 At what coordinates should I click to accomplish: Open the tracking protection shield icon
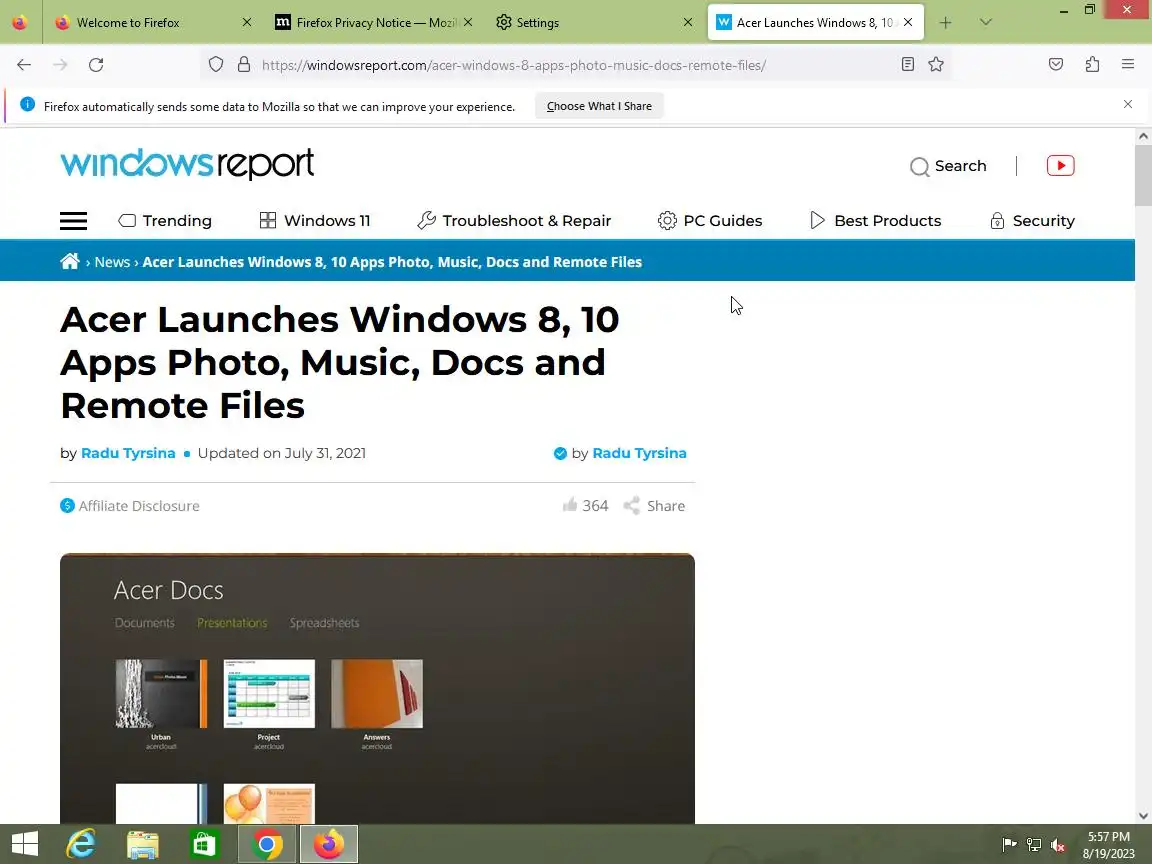pos(215,65)
